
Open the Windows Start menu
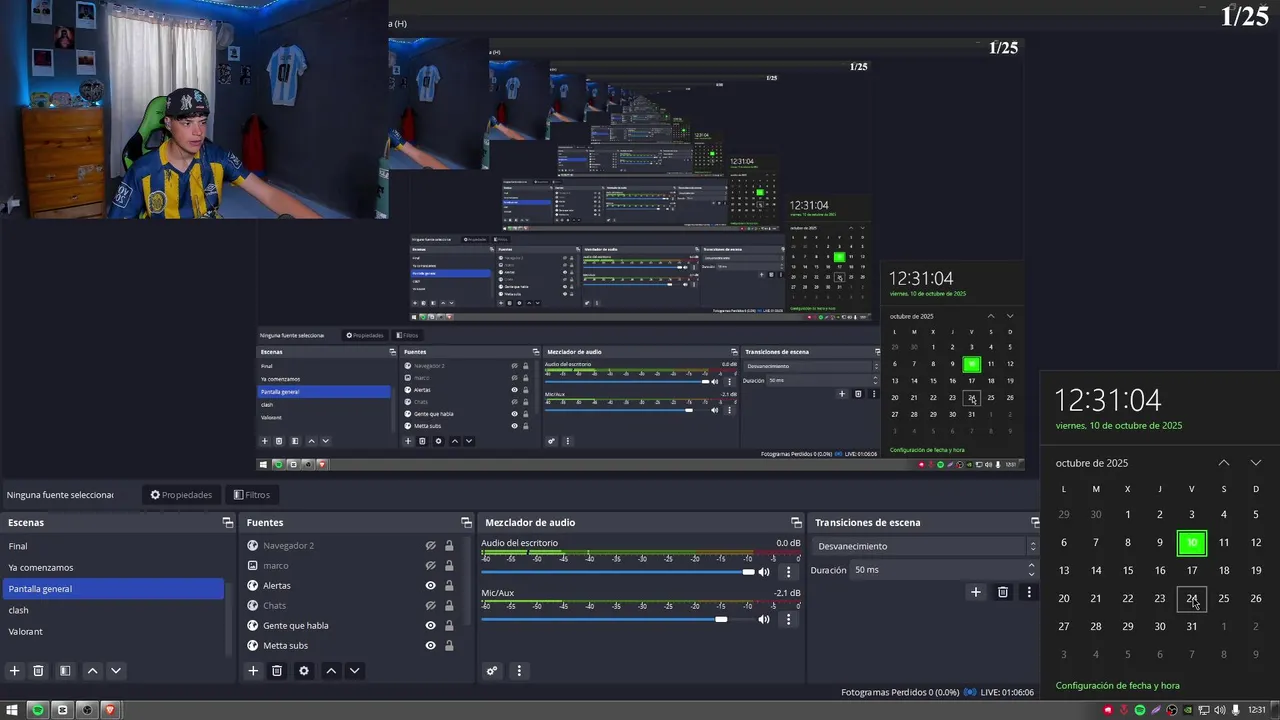point(12,710)
